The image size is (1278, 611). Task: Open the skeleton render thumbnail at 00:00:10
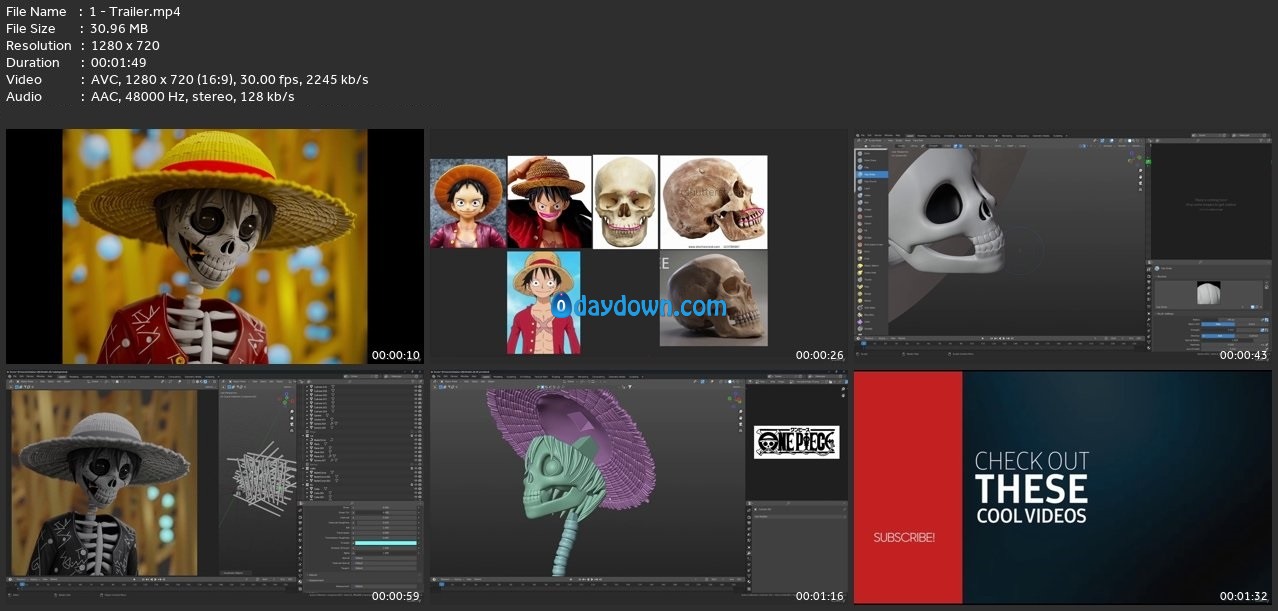click(215, 247)
